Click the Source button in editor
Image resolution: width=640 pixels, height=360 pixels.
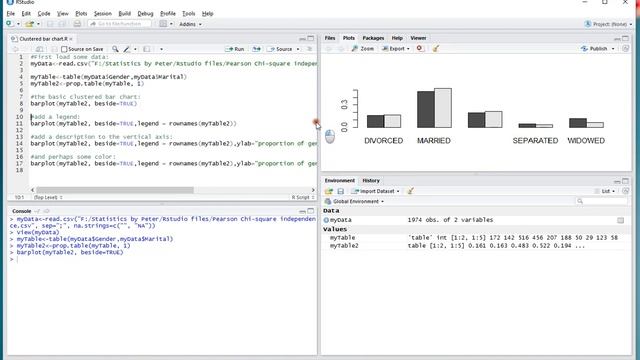pyautogui.click(x=280, y=49)
